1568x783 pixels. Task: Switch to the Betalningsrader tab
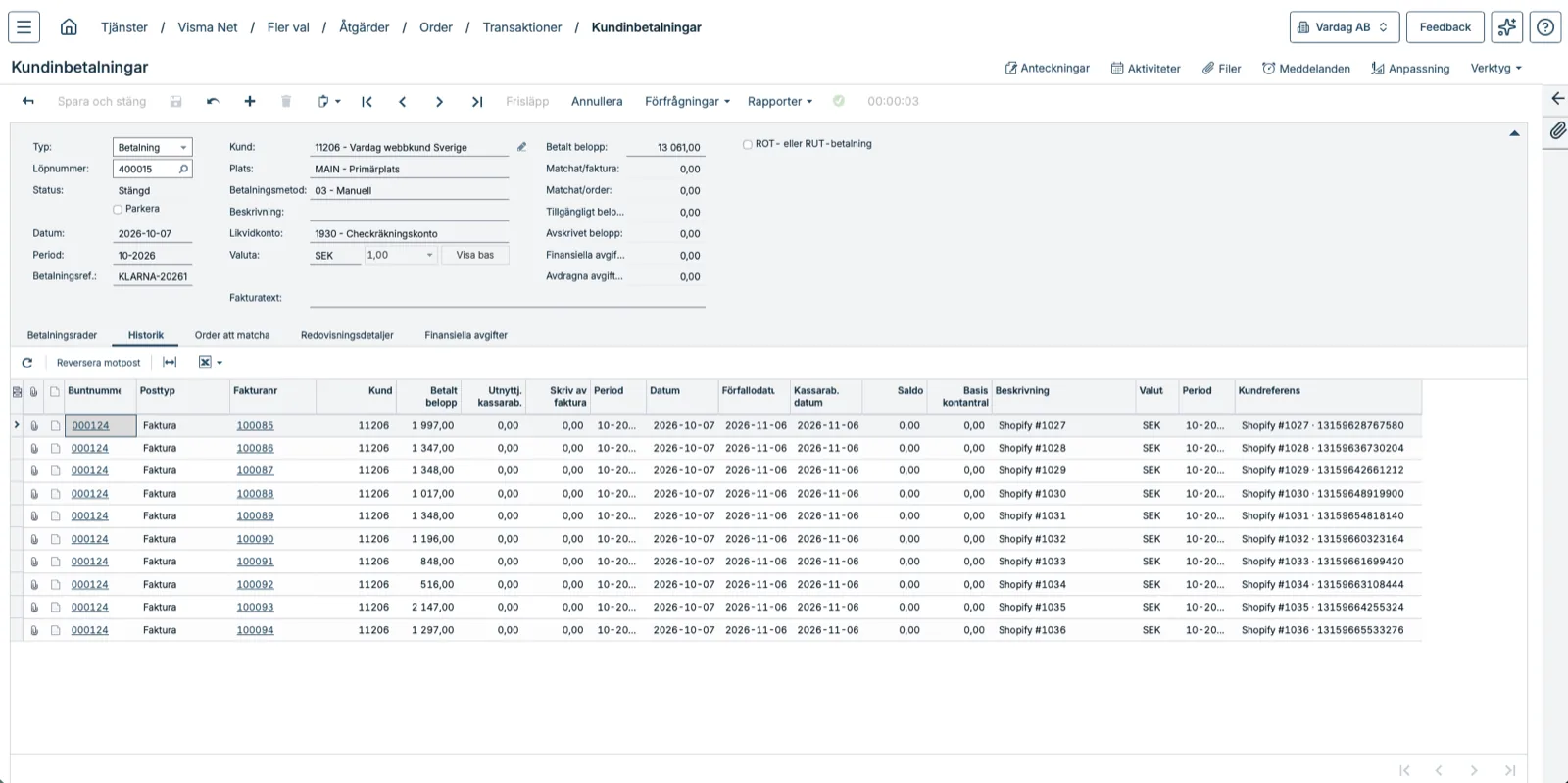(x=62, y=335)
